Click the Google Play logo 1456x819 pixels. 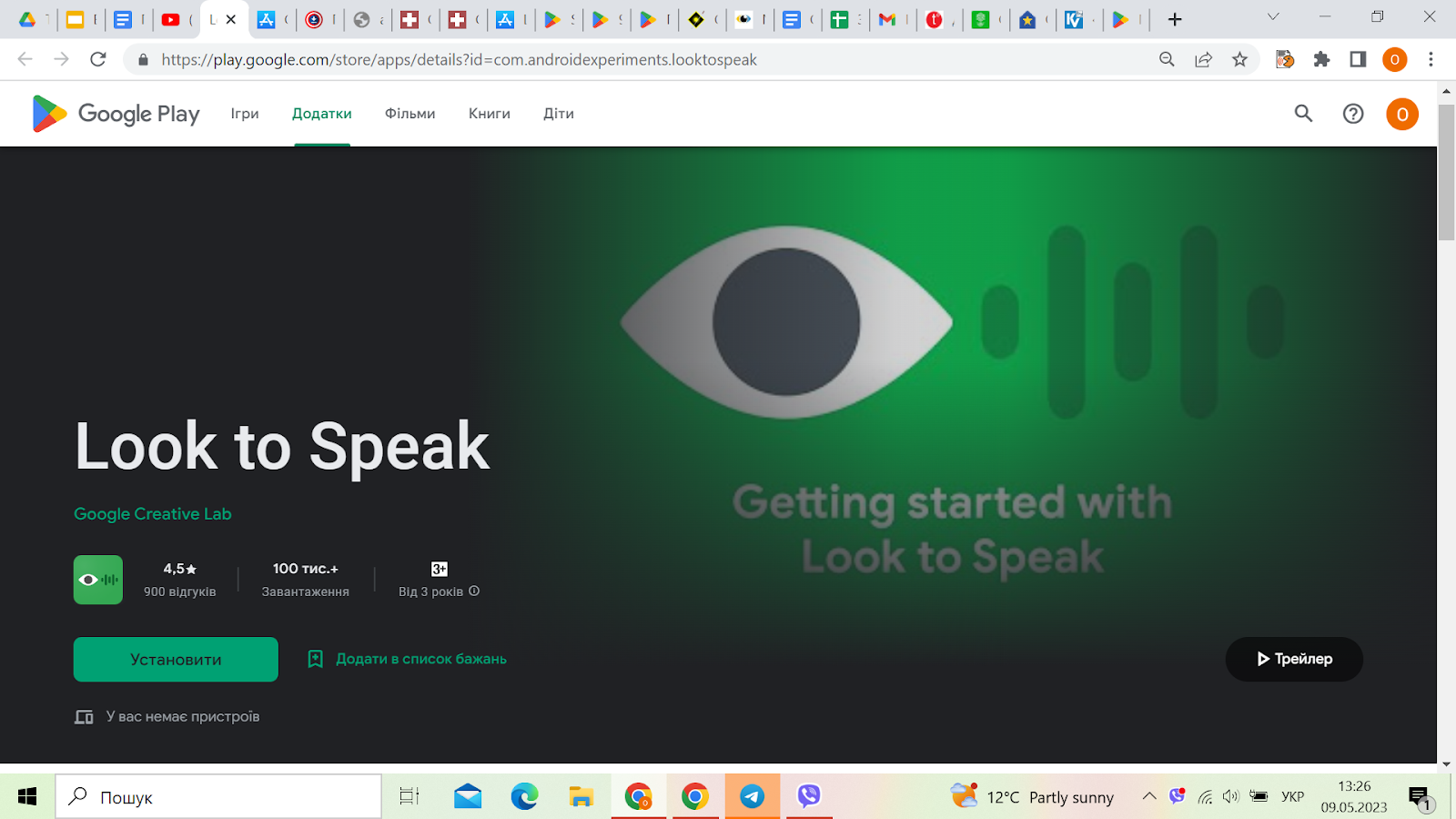coord(116,114)
